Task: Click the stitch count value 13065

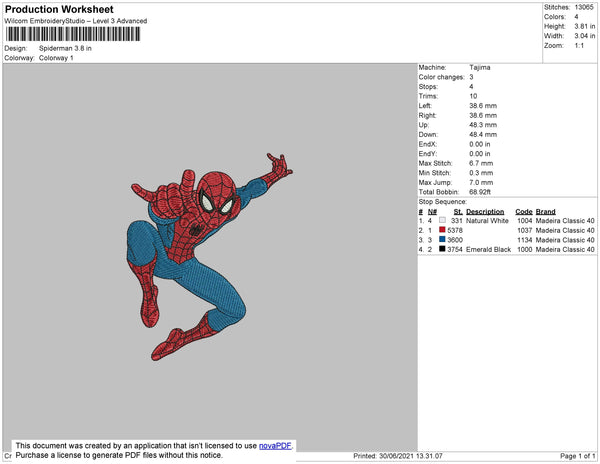Action: click(584, 7)
